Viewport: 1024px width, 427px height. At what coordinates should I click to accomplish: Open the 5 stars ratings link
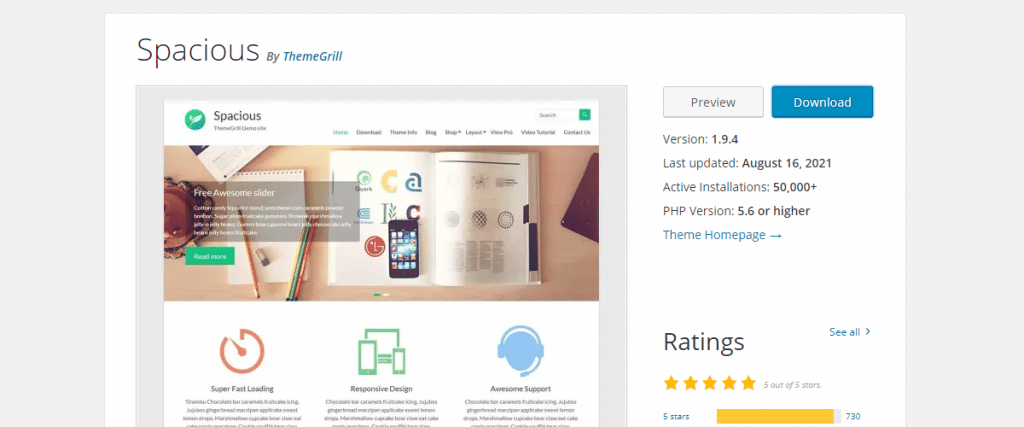click(x=675, y=417)
